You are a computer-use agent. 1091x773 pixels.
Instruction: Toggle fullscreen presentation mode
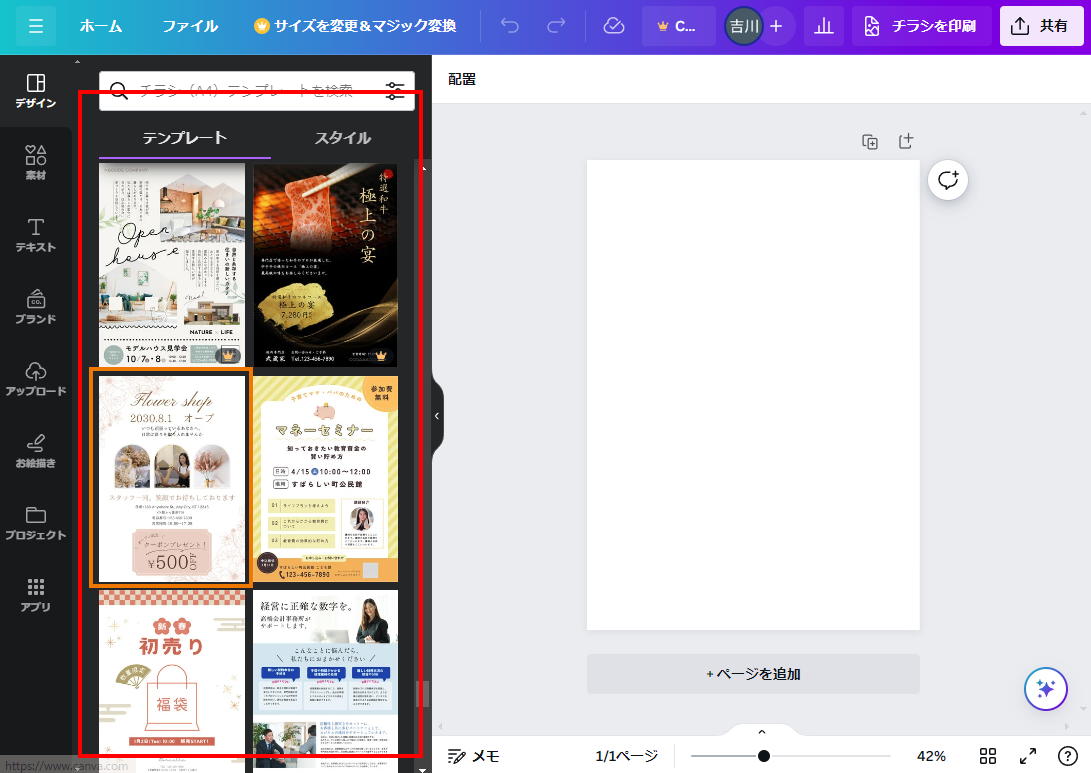pos(1028,756)
